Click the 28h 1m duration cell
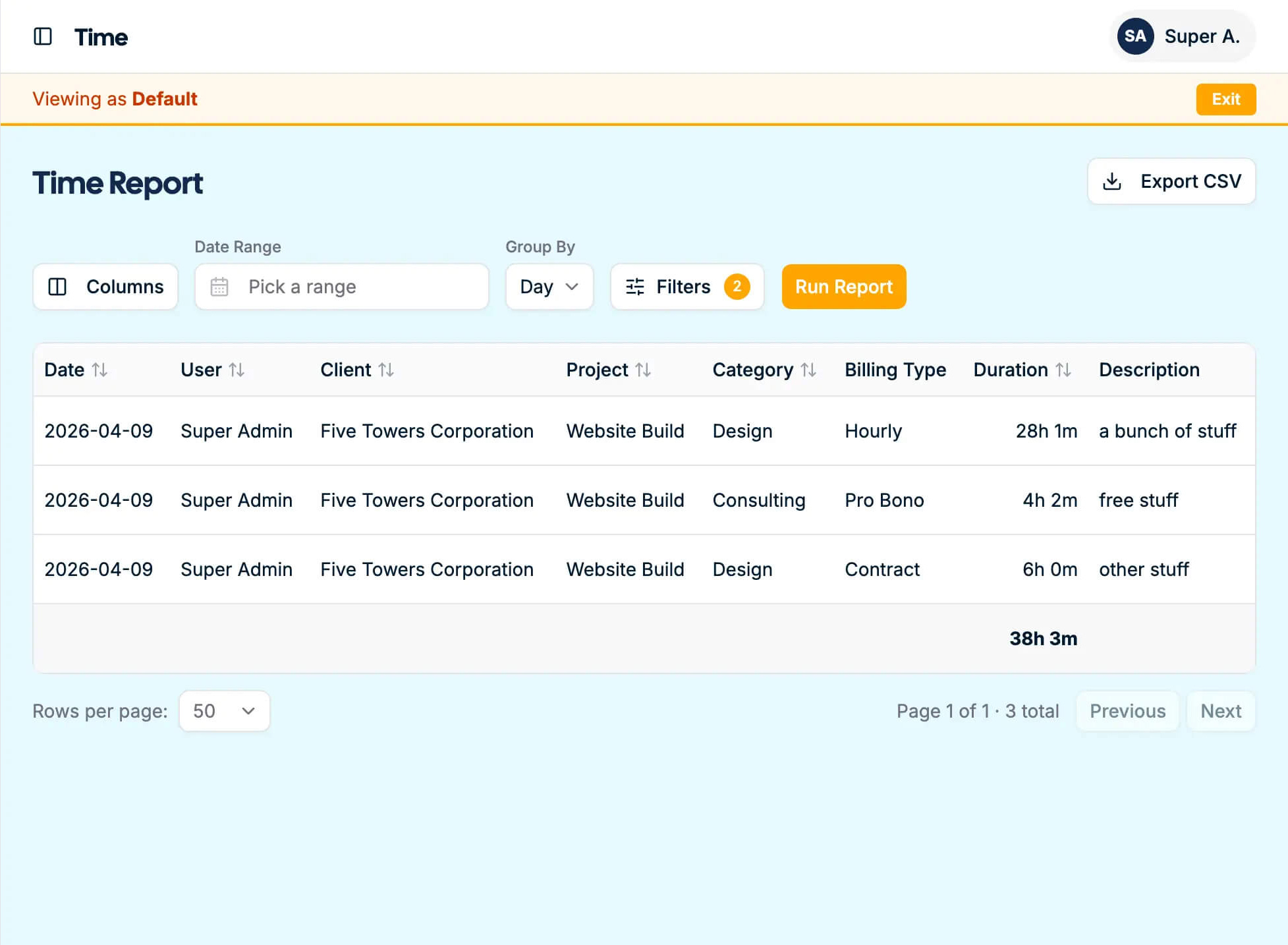The width and height of the screenshot is (1288, 945). tap(1047, 431)
